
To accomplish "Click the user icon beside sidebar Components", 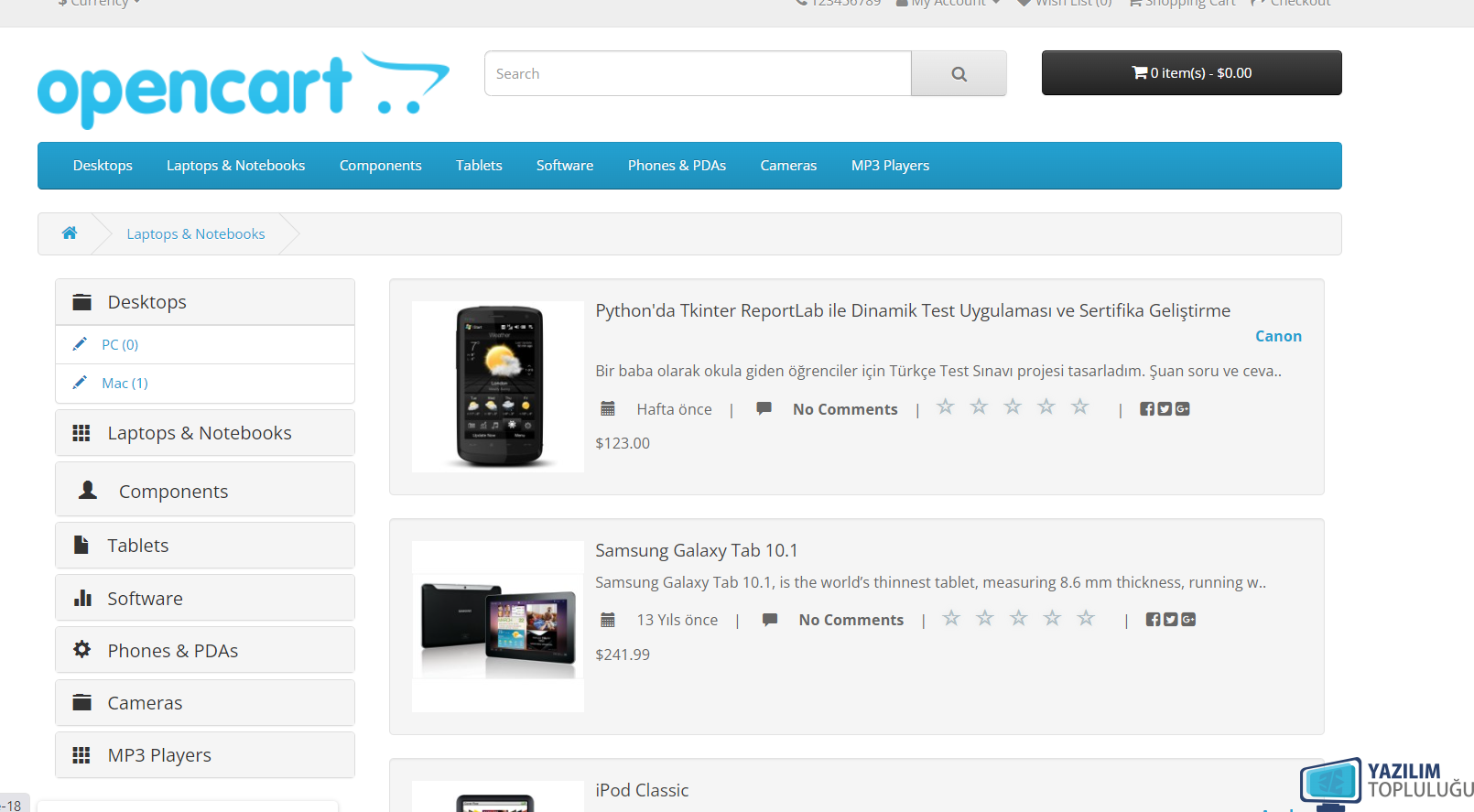I will (88, 491).
